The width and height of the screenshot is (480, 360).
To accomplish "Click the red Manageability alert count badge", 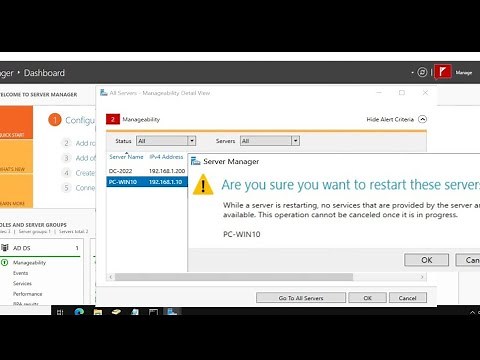I will [113, 119].
